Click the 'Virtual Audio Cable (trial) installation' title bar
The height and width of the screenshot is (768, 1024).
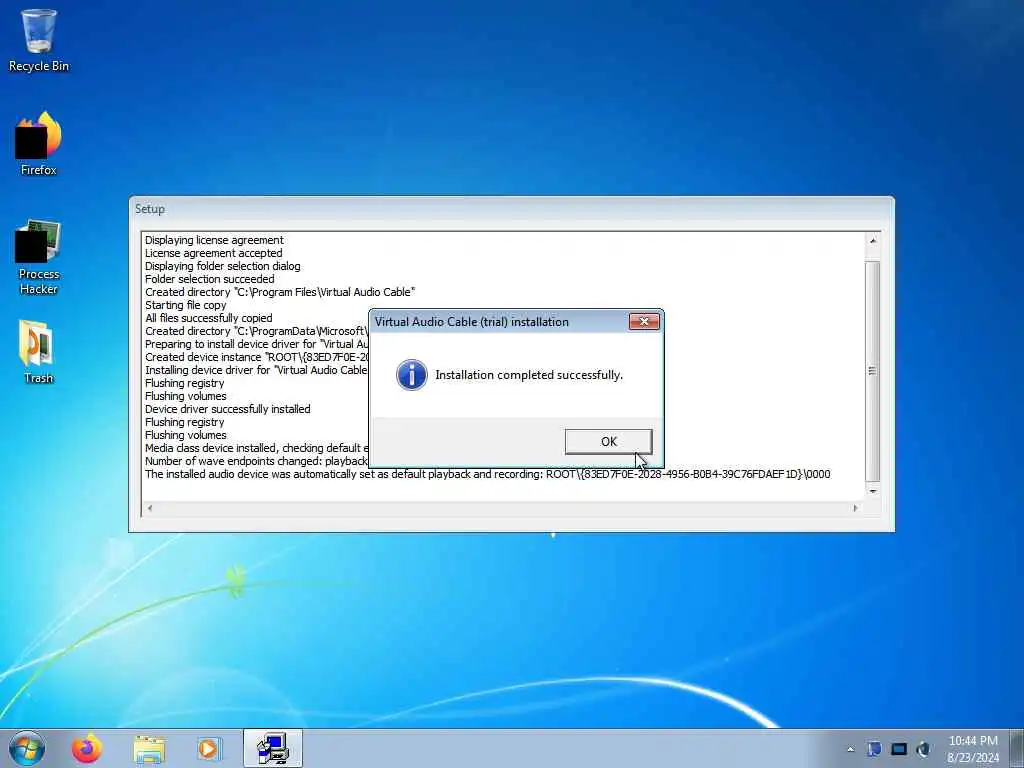point(498,321)
